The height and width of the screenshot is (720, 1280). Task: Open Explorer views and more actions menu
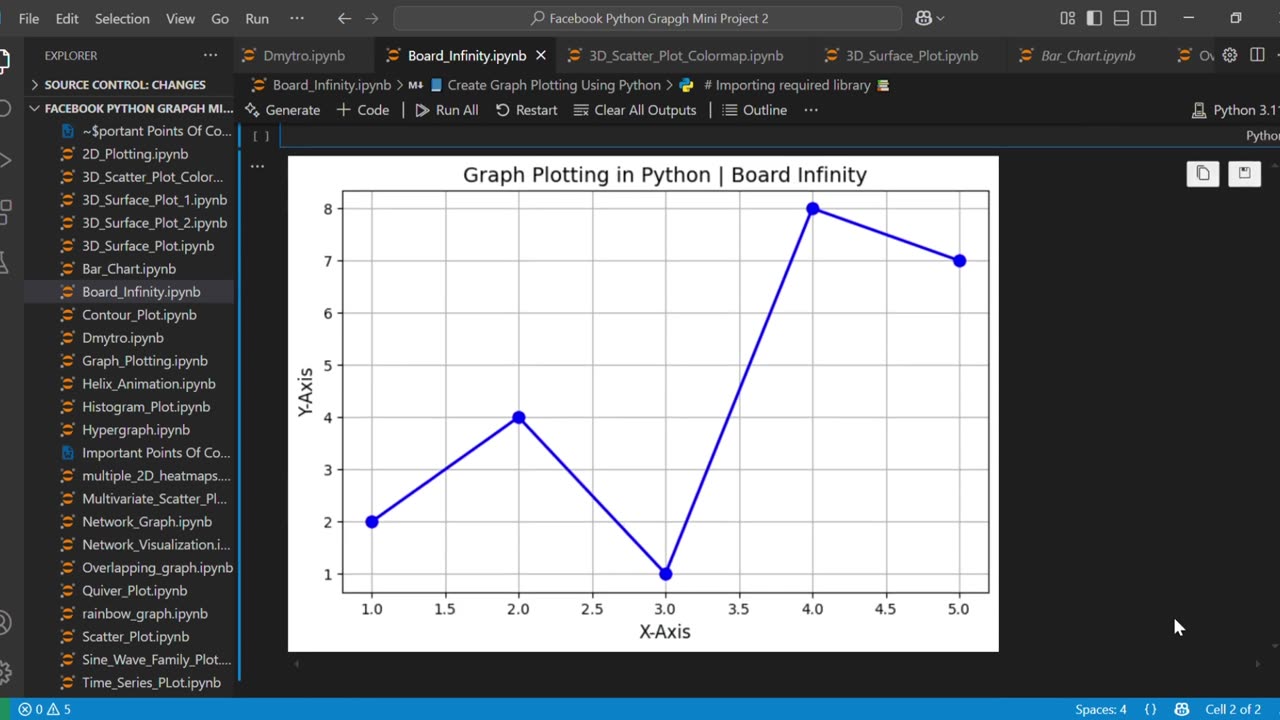pos(210,55)
